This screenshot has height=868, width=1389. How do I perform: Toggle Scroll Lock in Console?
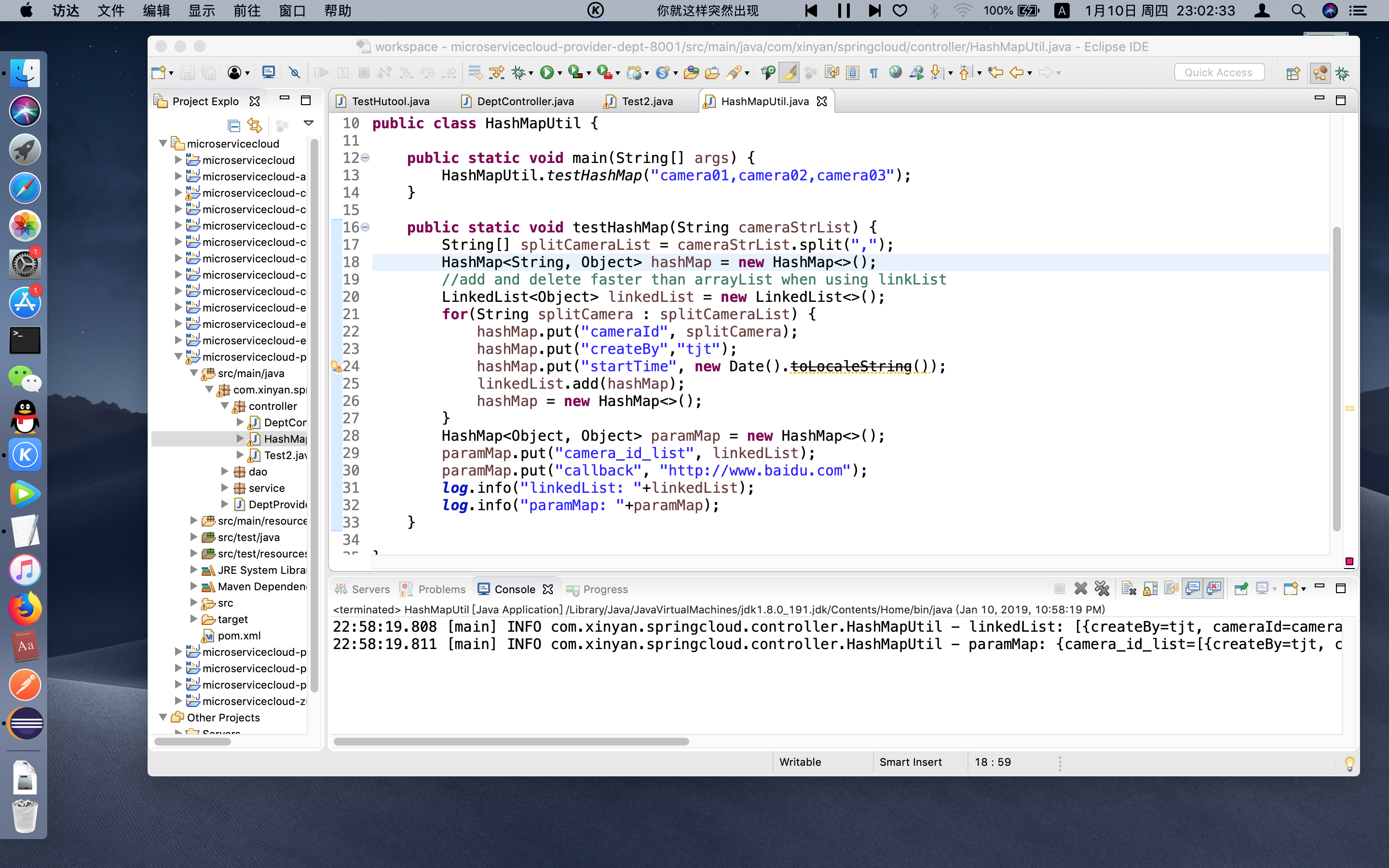pyautogui.click(x=1150, y=588)
